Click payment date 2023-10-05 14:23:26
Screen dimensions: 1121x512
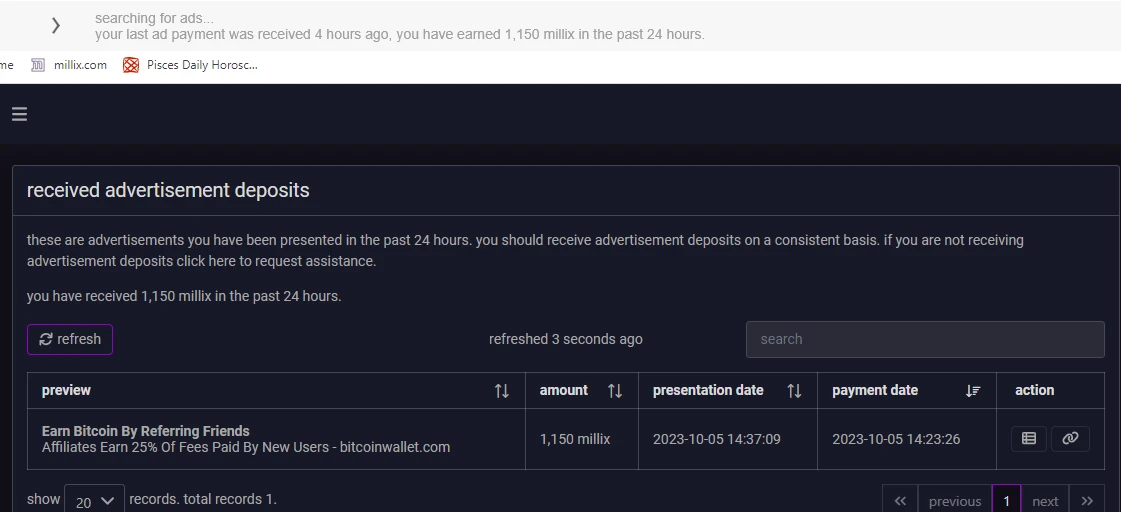click(x=896, y=439)
